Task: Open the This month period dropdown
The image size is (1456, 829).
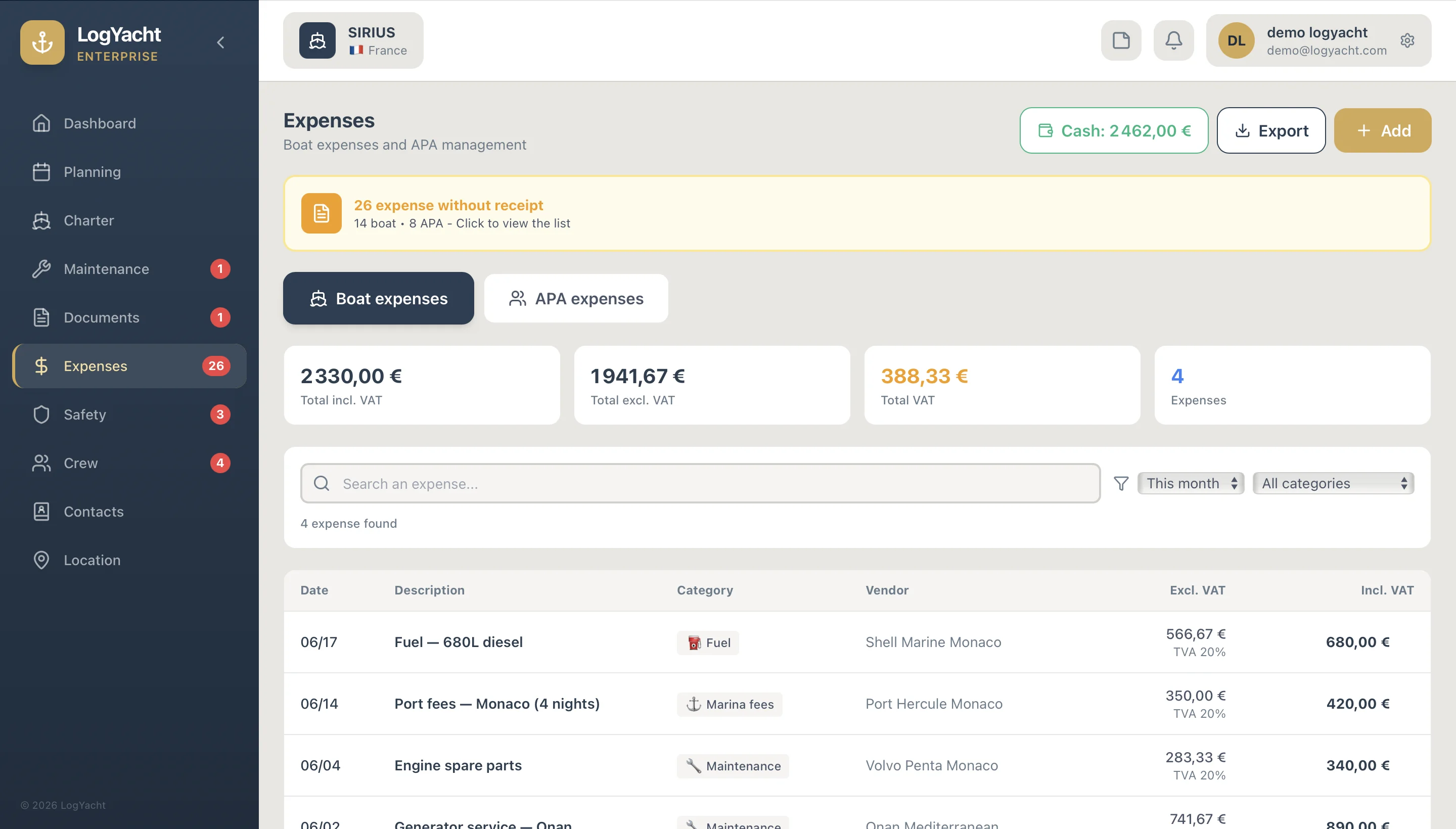Action: [1191, 483]
